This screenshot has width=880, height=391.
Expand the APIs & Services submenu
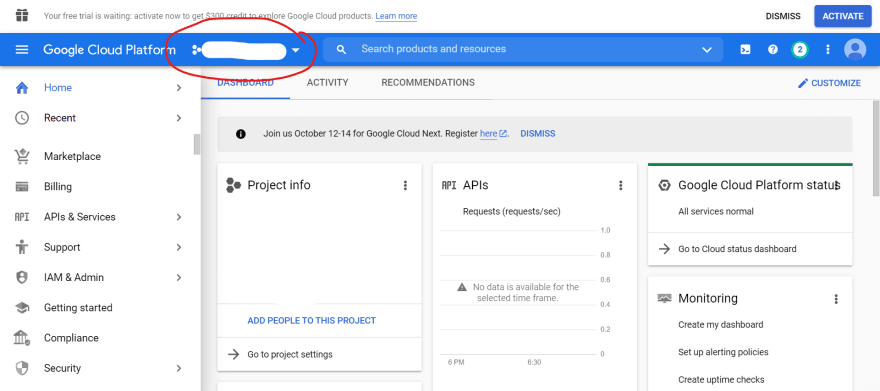click(x=179, y=217)
